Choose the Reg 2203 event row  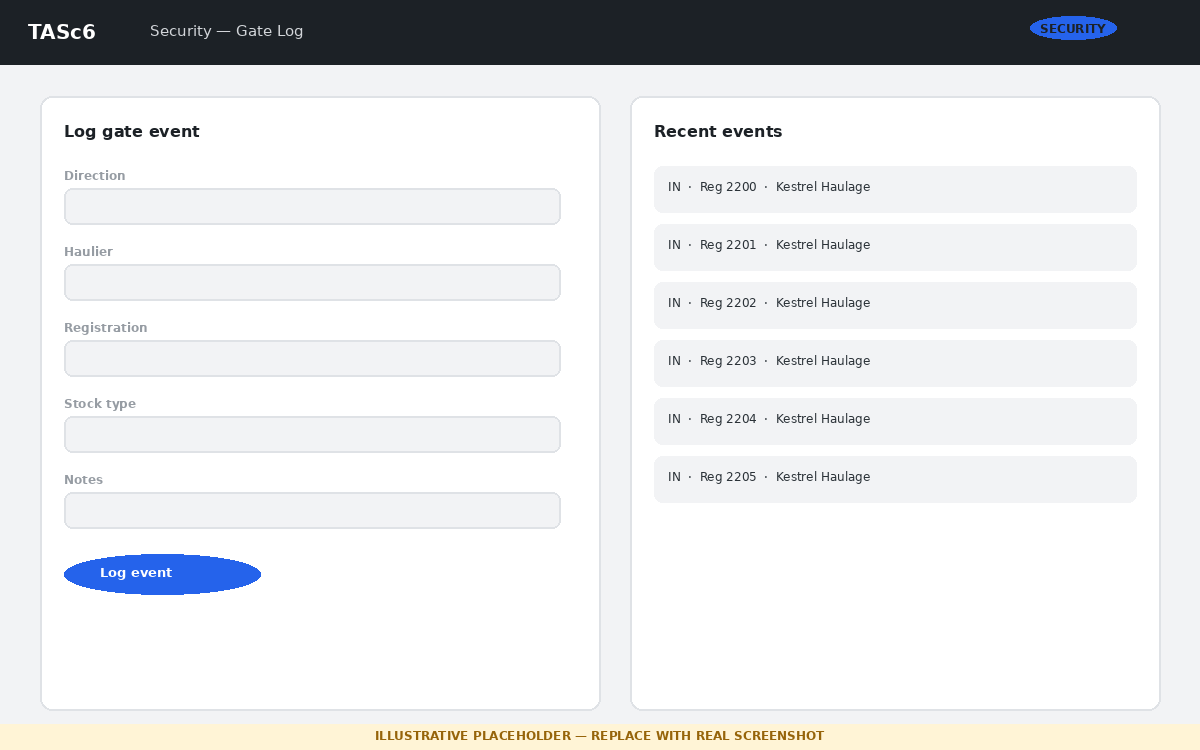(x=895, y=363)
